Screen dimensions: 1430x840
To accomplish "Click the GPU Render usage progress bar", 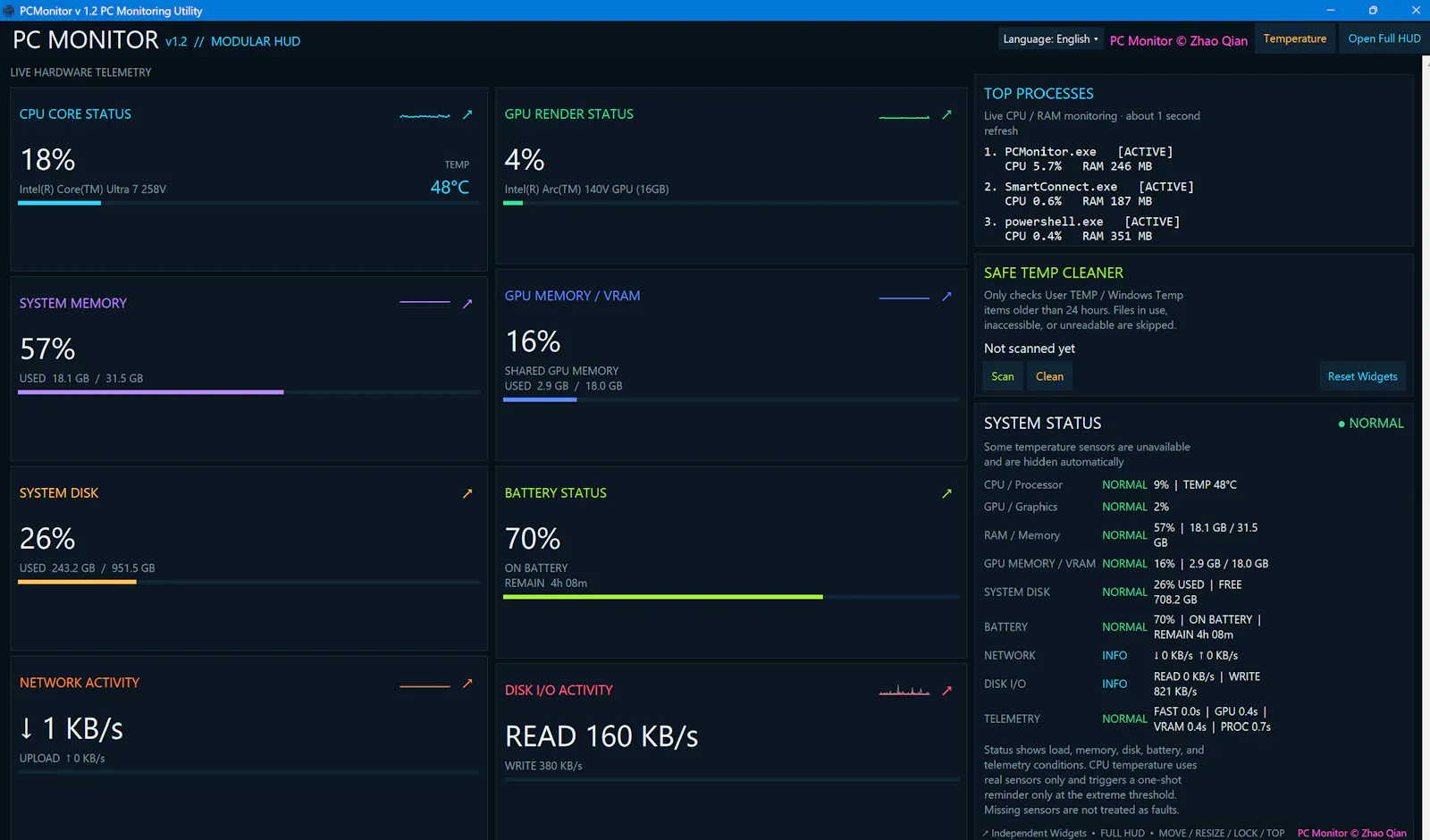I will [x=731, y=203].
